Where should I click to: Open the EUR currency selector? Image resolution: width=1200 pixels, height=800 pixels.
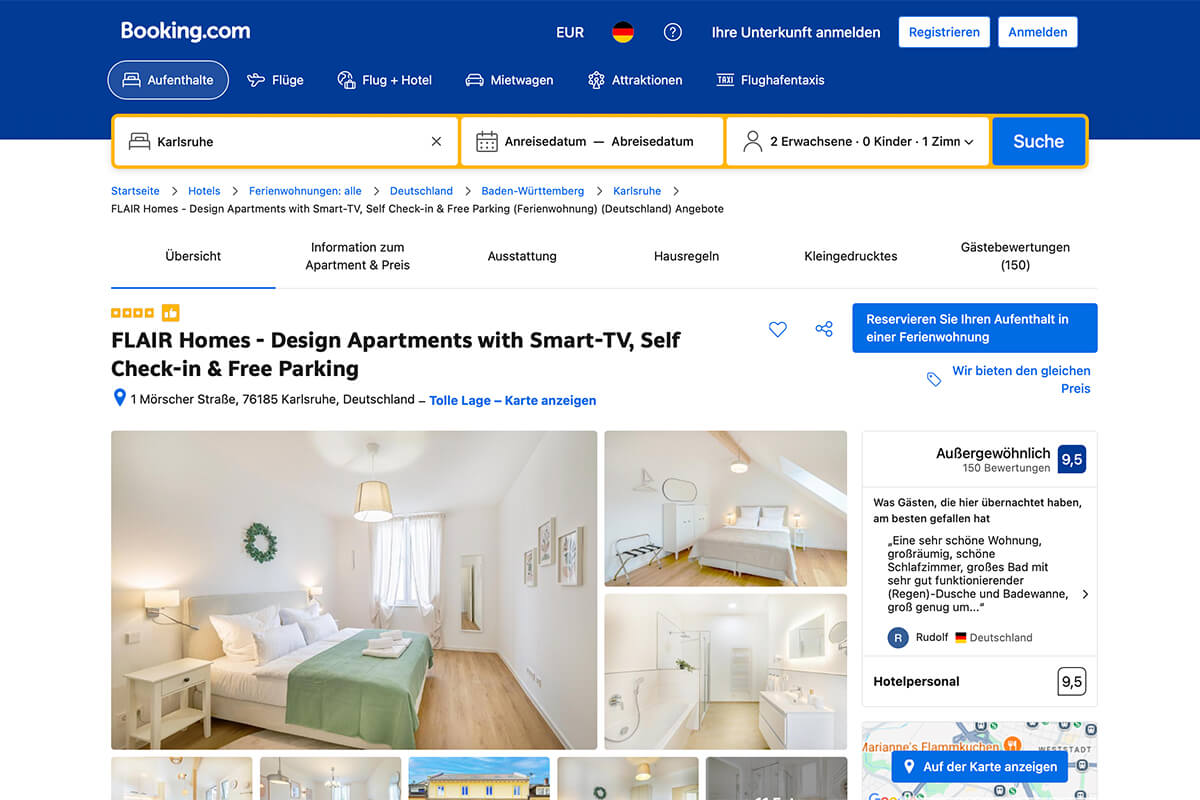(x=570, y=32)
